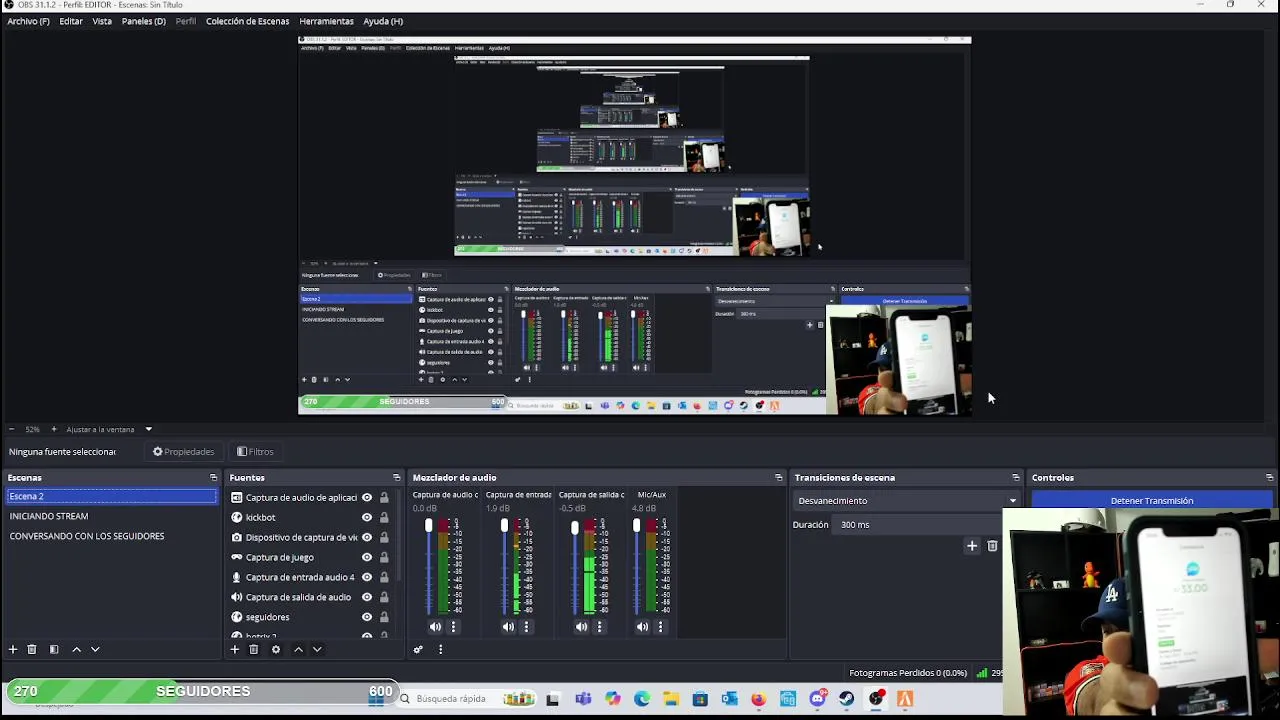Remove transition with trash icon

pos(992,546)
